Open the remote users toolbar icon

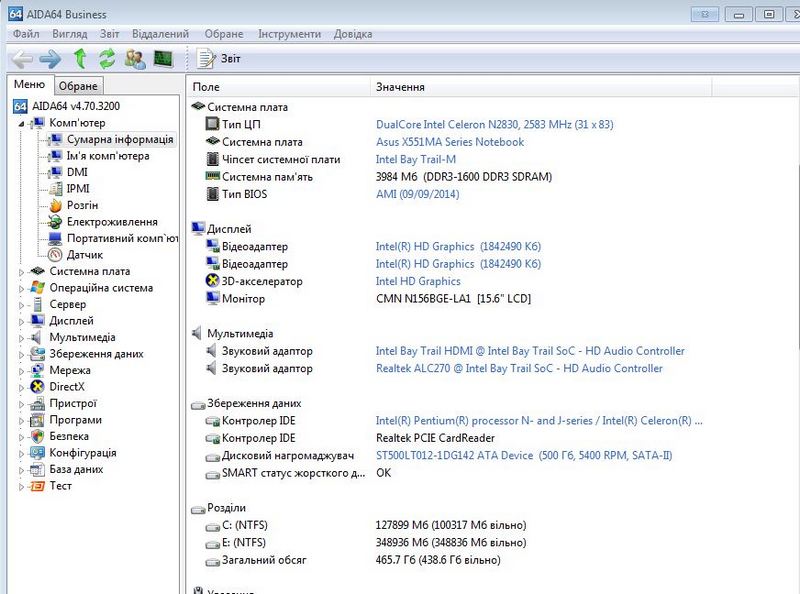click(x=134, y=59)
